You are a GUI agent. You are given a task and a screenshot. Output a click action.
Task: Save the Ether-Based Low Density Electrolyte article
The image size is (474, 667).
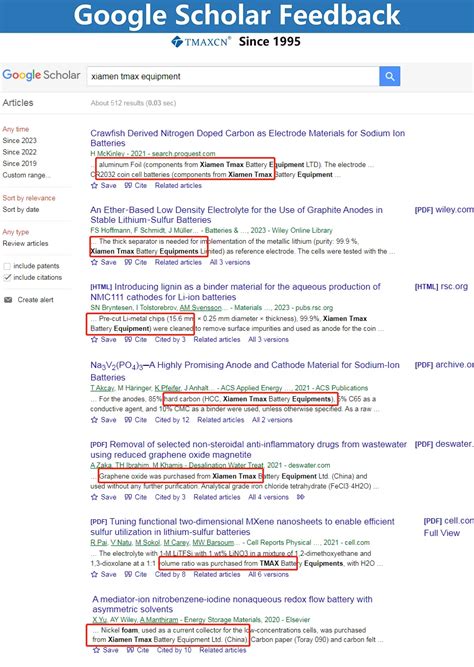(x=103, y=262)
